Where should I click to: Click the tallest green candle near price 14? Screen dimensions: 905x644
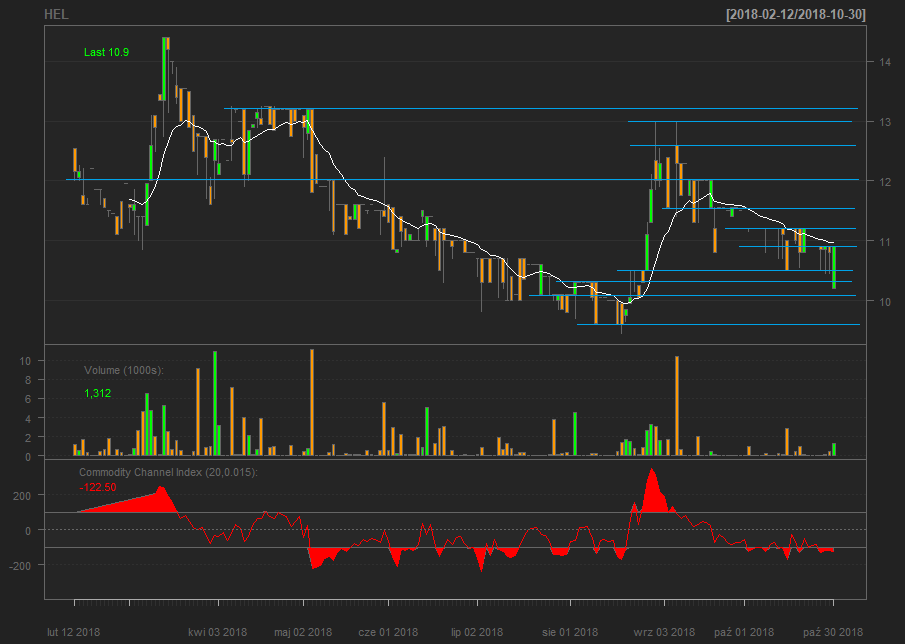point(164,69)
